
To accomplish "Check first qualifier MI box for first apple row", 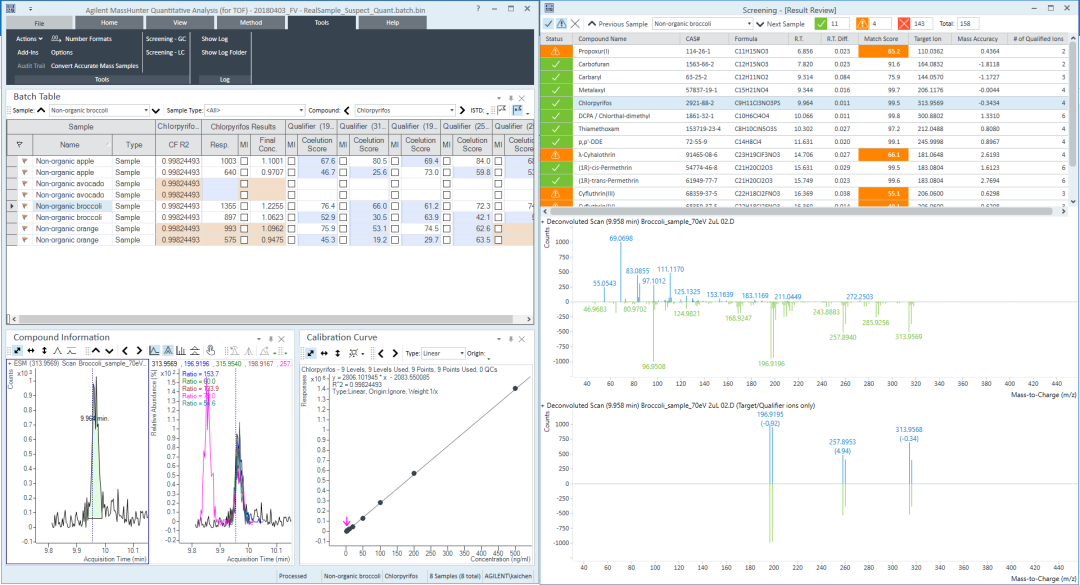I will pos(291,161).
